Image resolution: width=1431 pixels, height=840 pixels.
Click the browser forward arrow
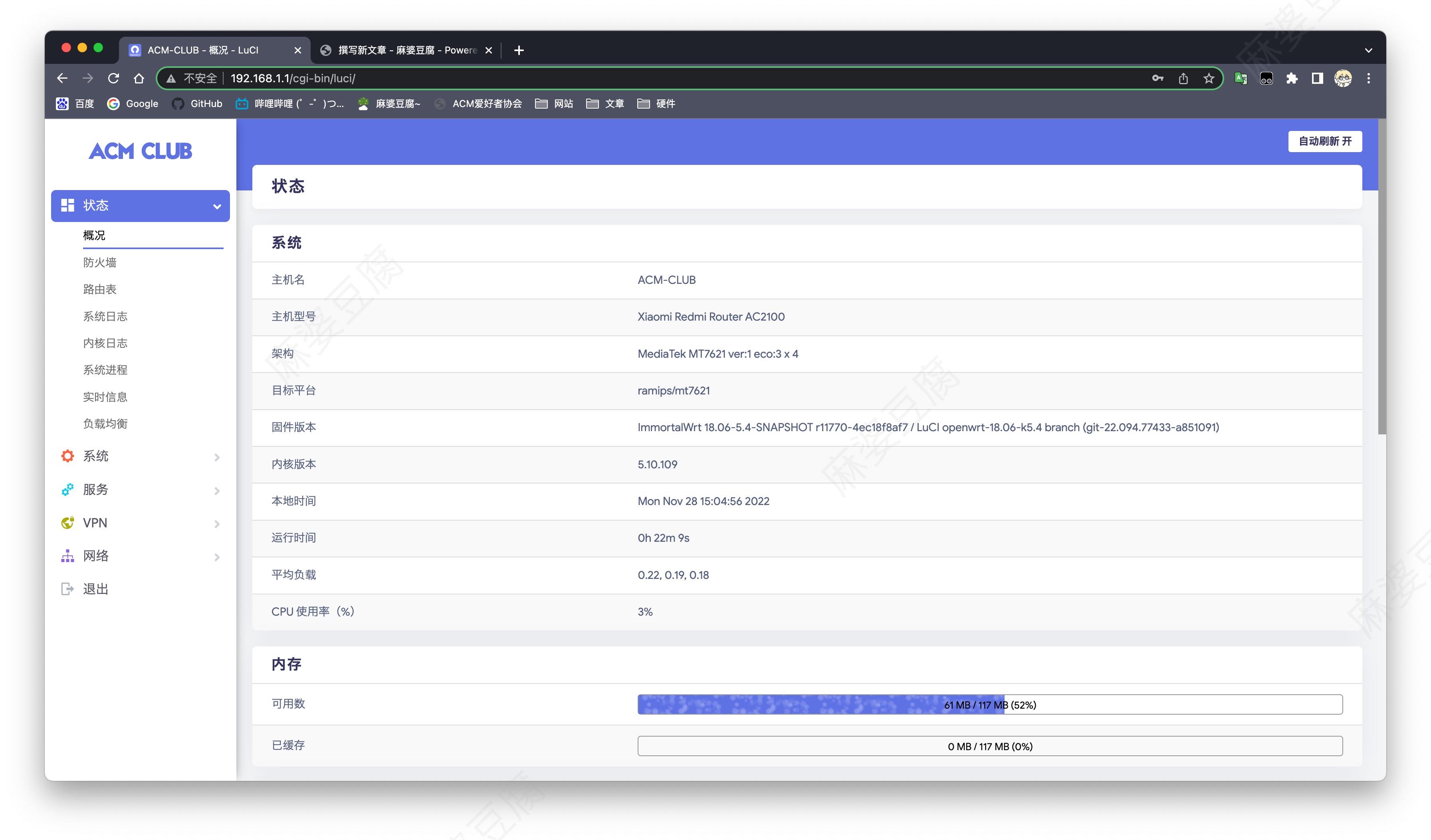[x=87, y=78]
